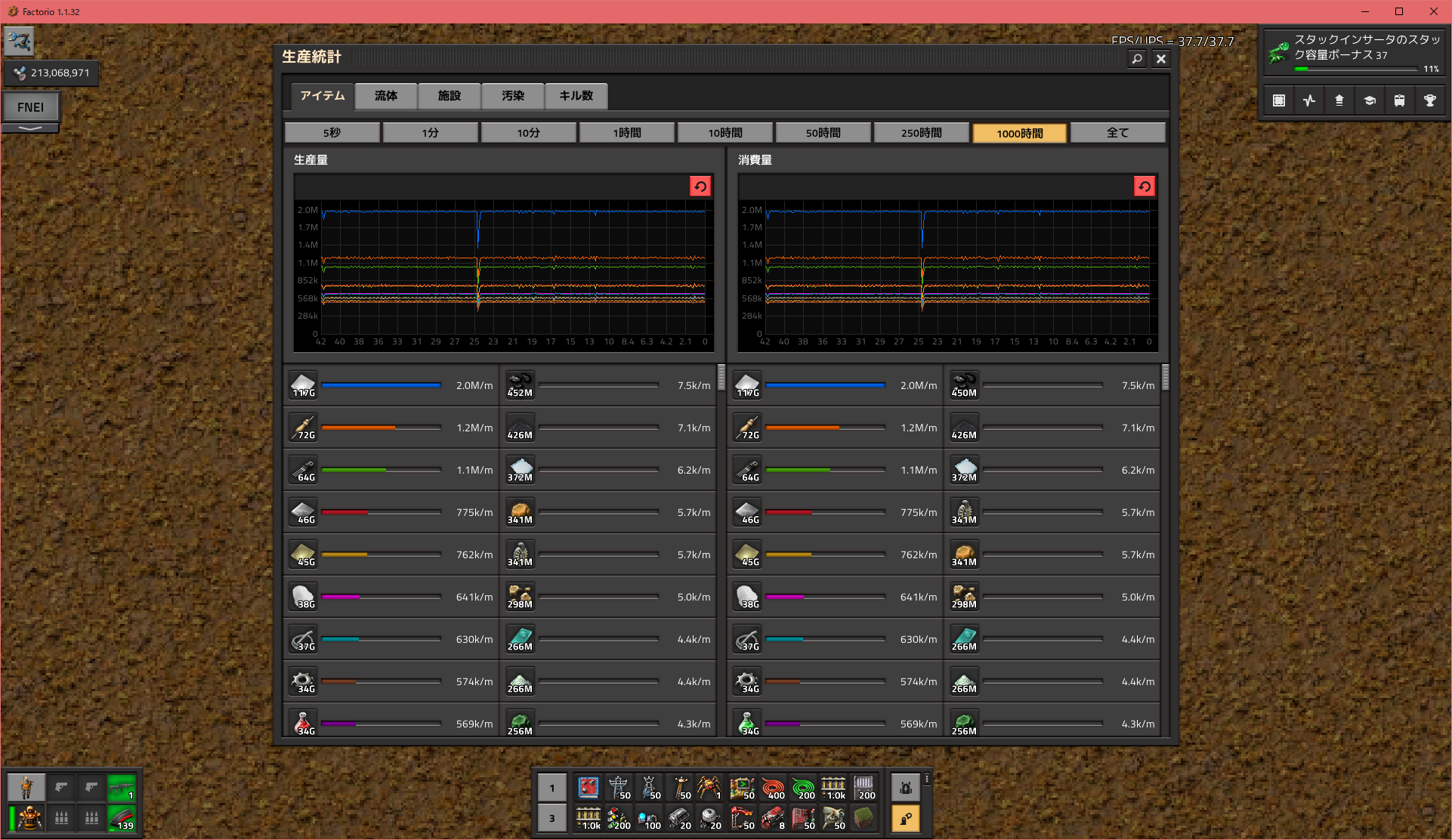Reset the 消費量 graph selection
Viewport: 1452px width, 840px height.
1145,187
